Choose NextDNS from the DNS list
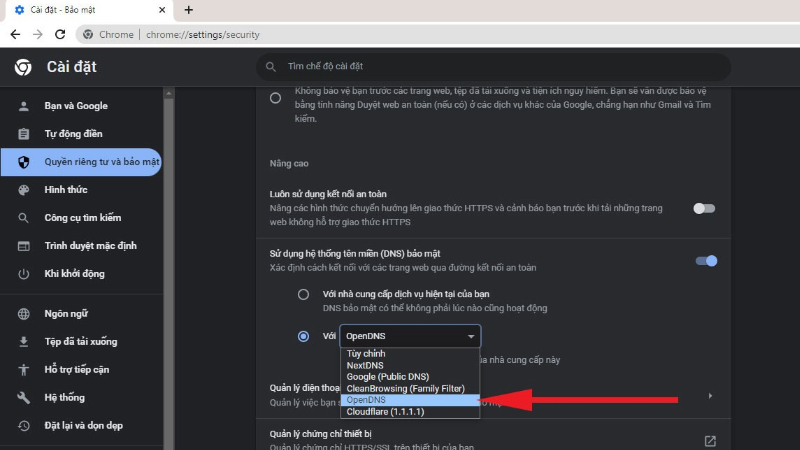The height and width of the screenshot is (450, 800). click(410, 365)
